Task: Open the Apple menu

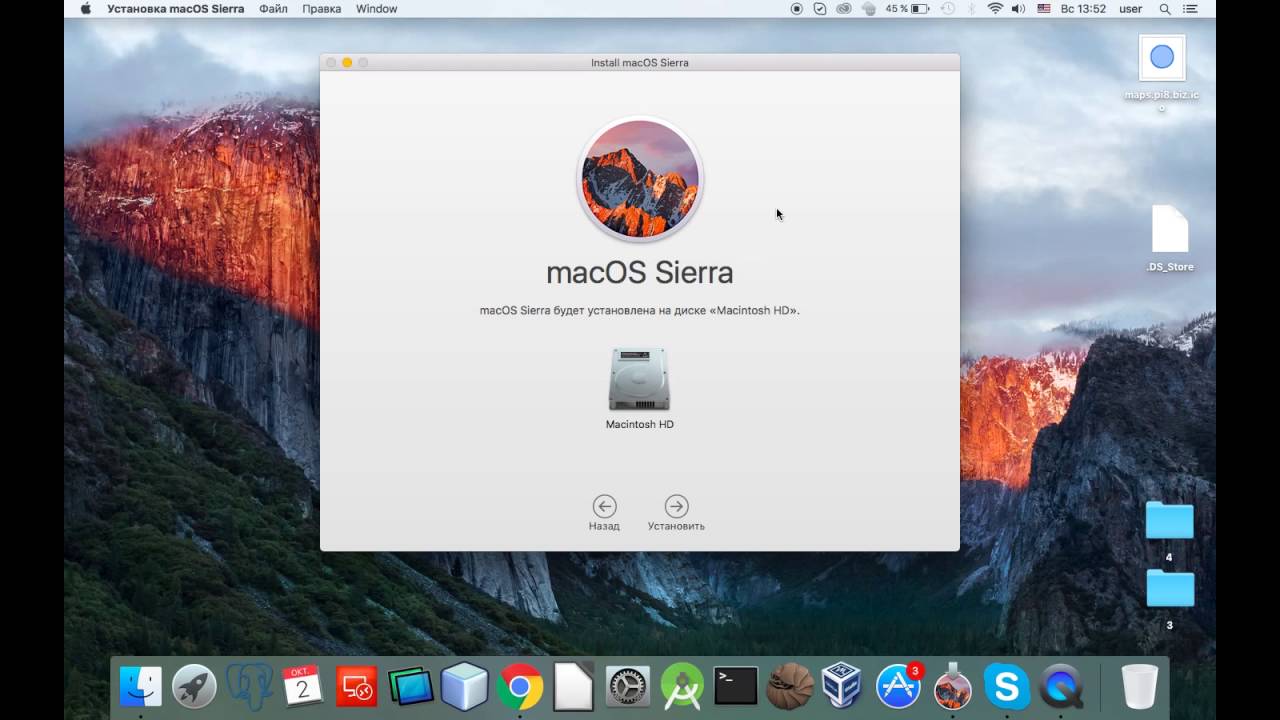Action: (x=85, y=9)
